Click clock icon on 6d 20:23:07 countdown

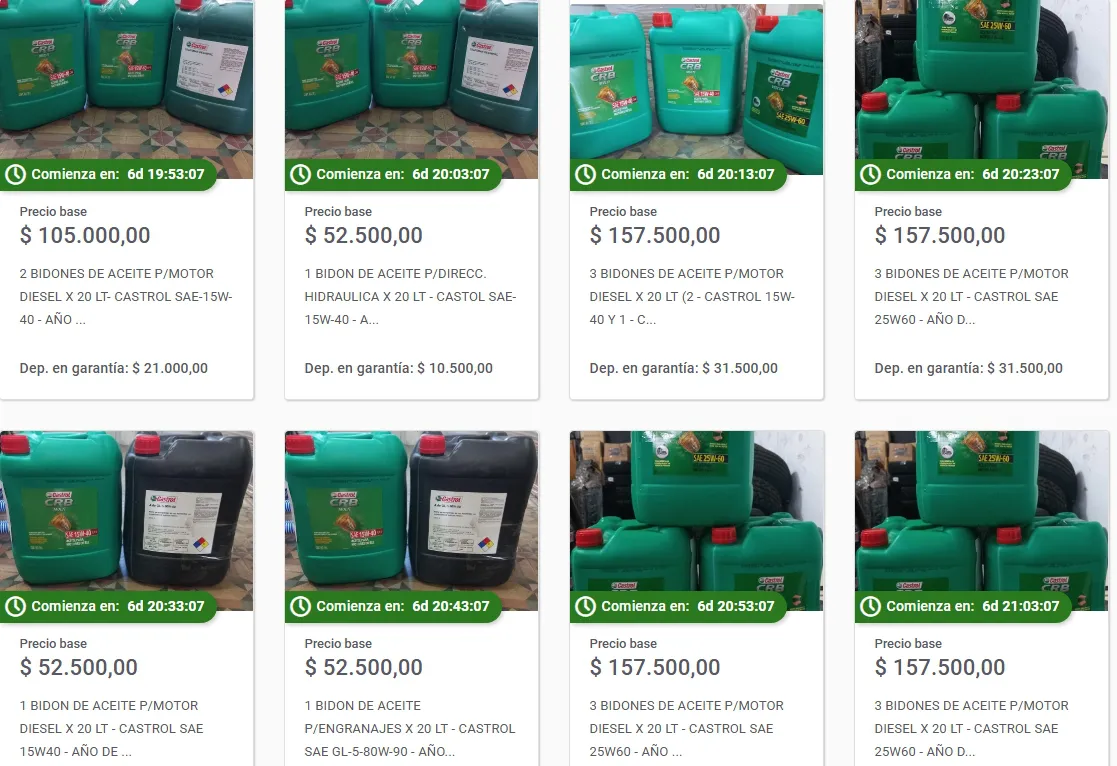coord(871,174)
